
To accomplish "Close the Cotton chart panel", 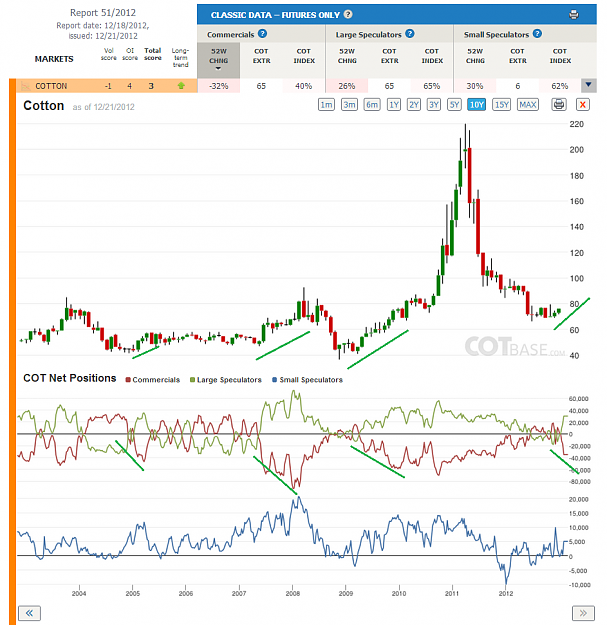I will [583, 104].
